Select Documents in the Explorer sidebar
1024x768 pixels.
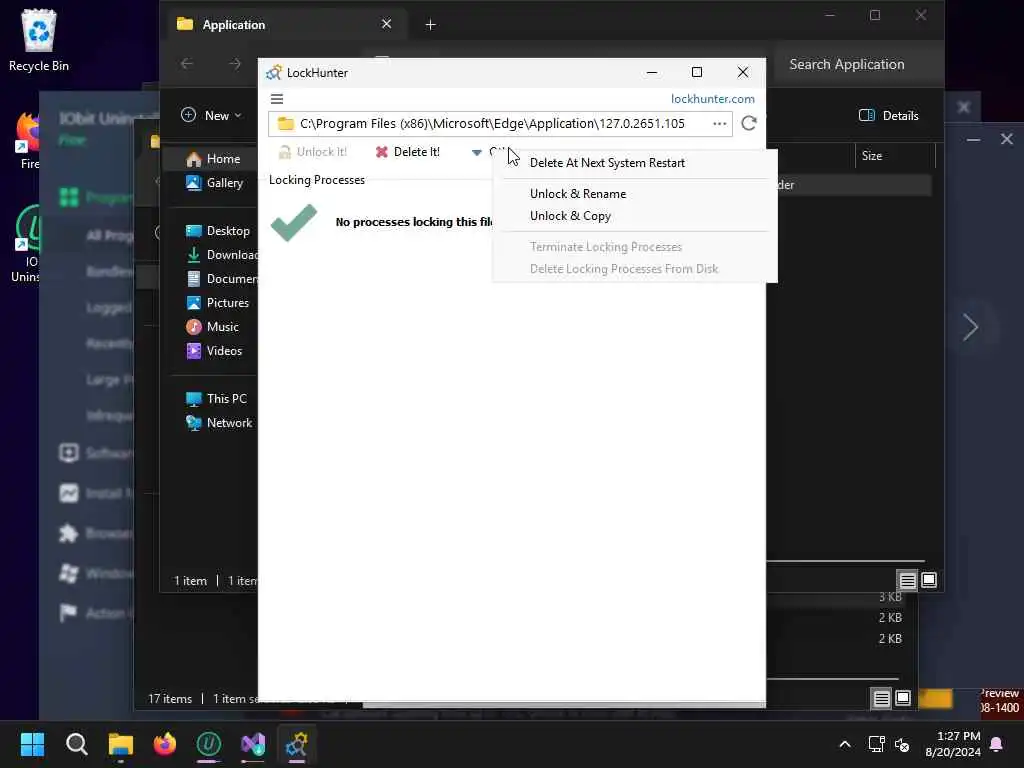(221, 279)
